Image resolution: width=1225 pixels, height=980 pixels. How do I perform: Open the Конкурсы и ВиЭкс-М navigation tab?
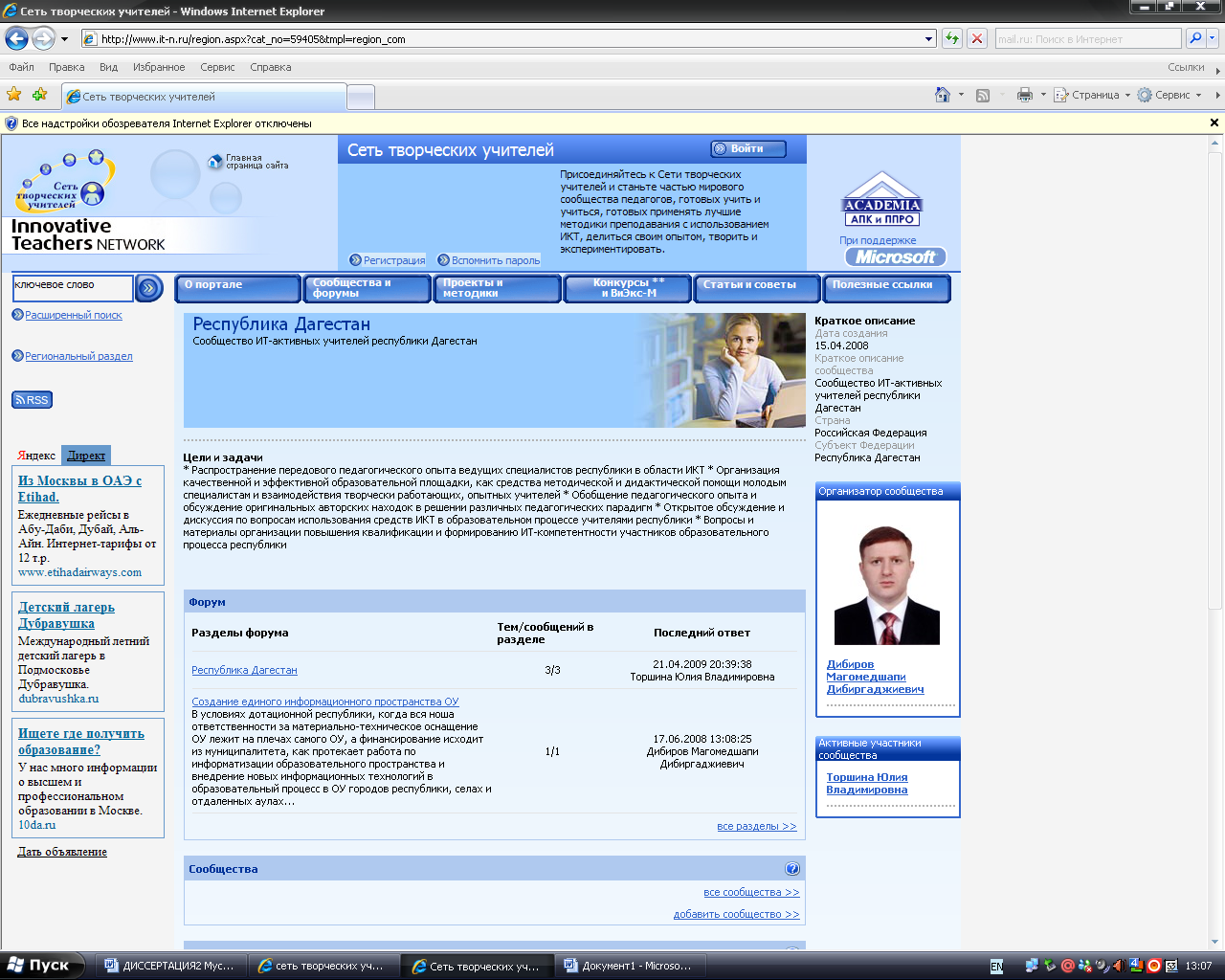point(629,288)
